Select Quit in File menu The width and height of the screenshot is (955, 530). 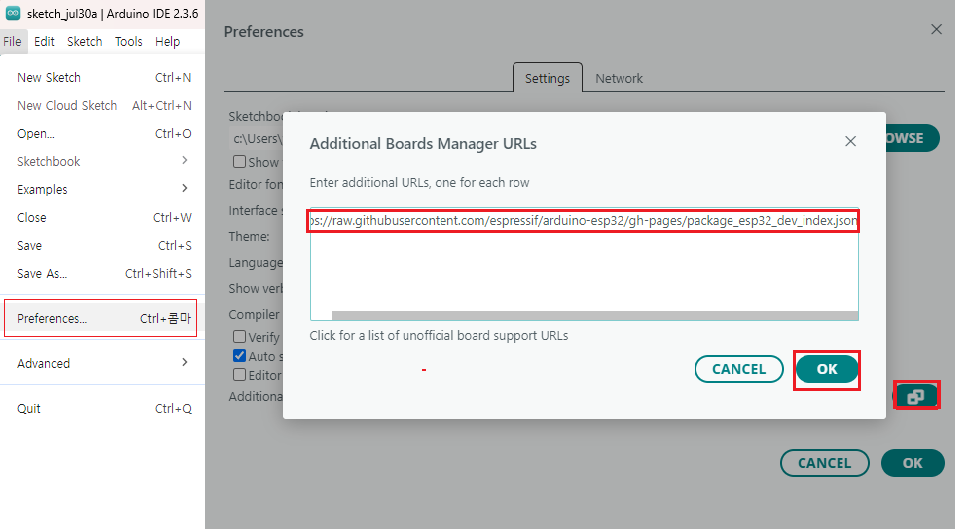(102, 409)
